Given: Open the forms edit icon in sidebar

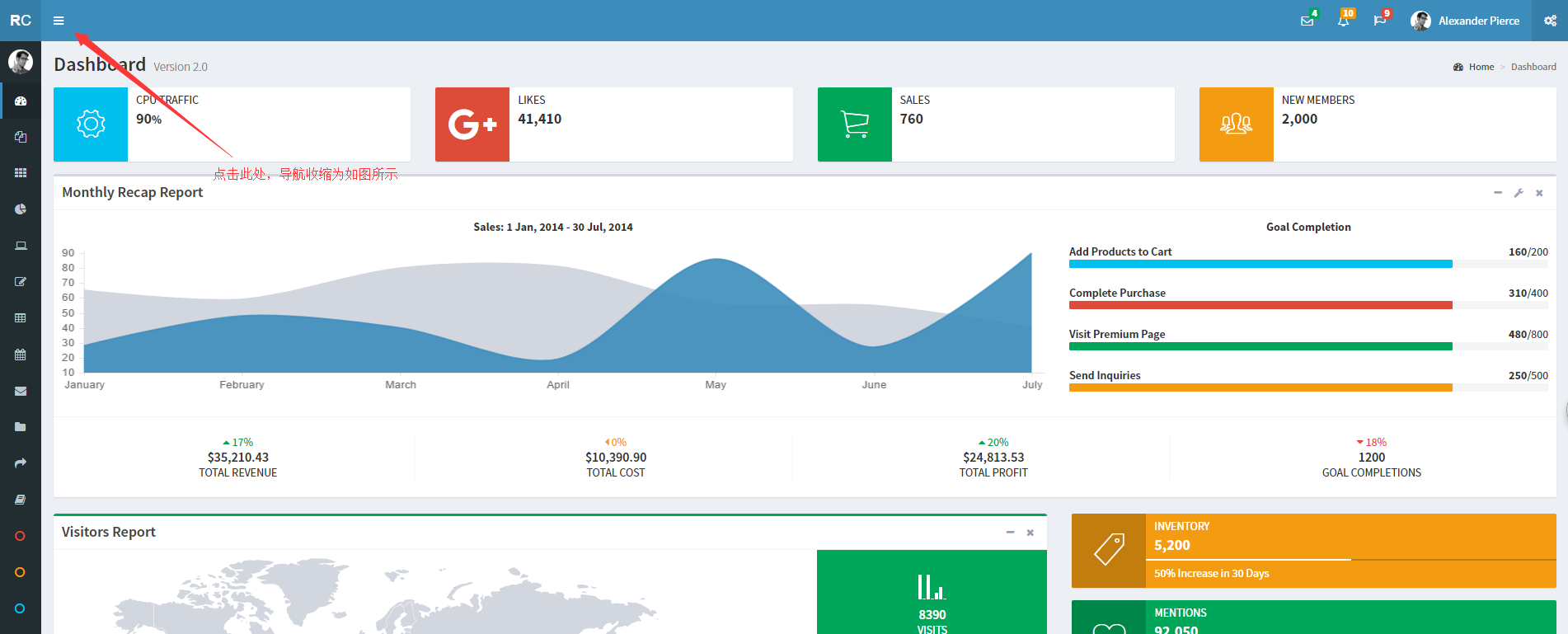Looking at the screenshot, I should click(21, 282).
